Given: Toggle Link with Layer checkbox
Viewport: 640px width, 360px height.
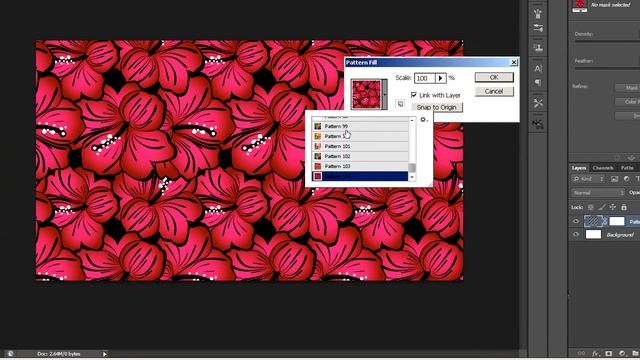Looking at the screenshot, I should (414, 95).
